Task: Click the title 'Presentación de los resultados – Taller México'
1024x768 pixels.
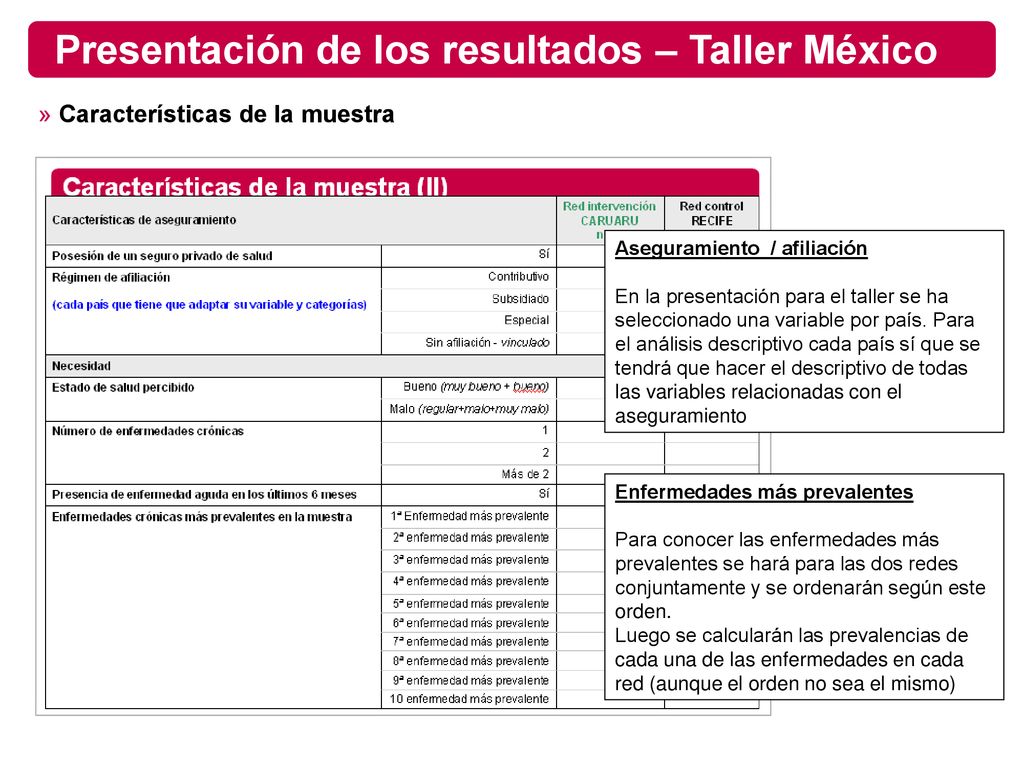Action: click(x=496, y=50)
